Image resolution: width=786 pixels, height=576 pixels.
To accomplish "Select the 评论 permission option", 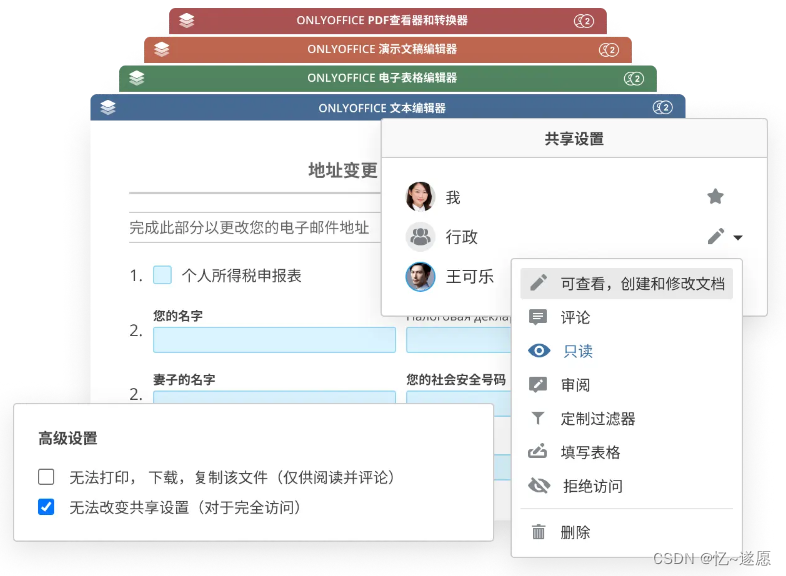I will (x=627, y=317).
